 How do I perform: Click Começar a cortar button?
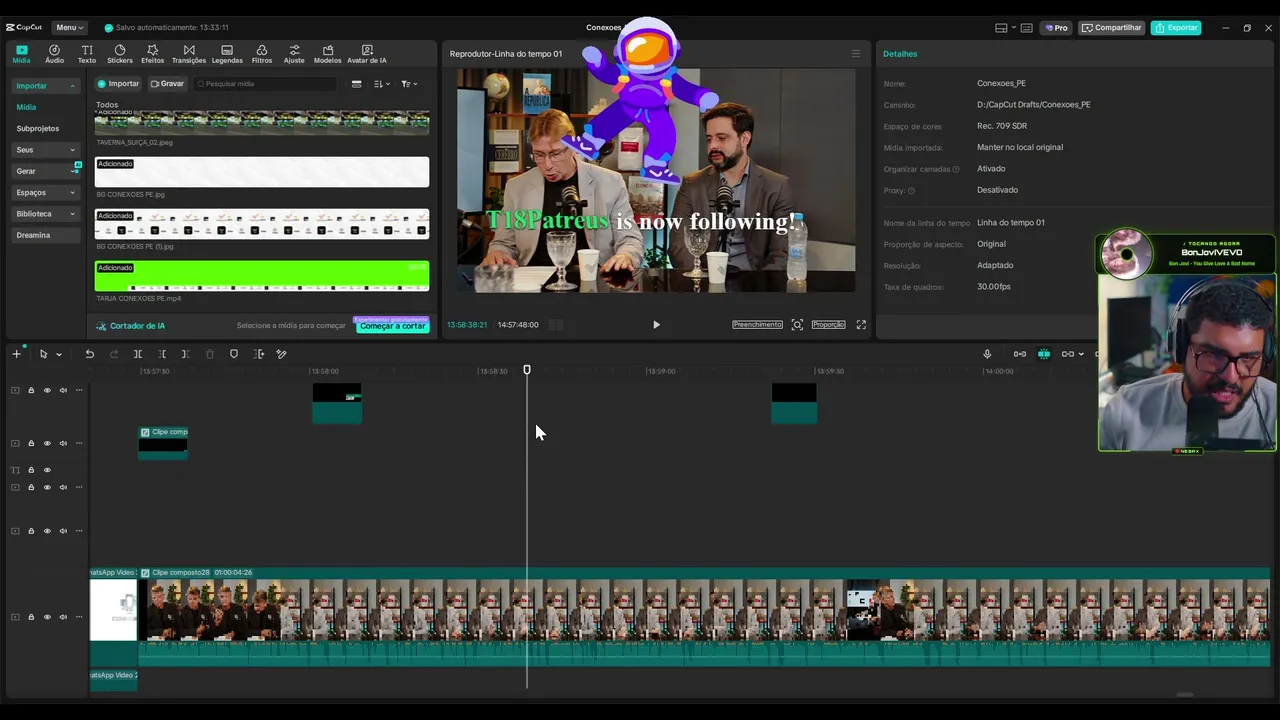pos(392,326)
